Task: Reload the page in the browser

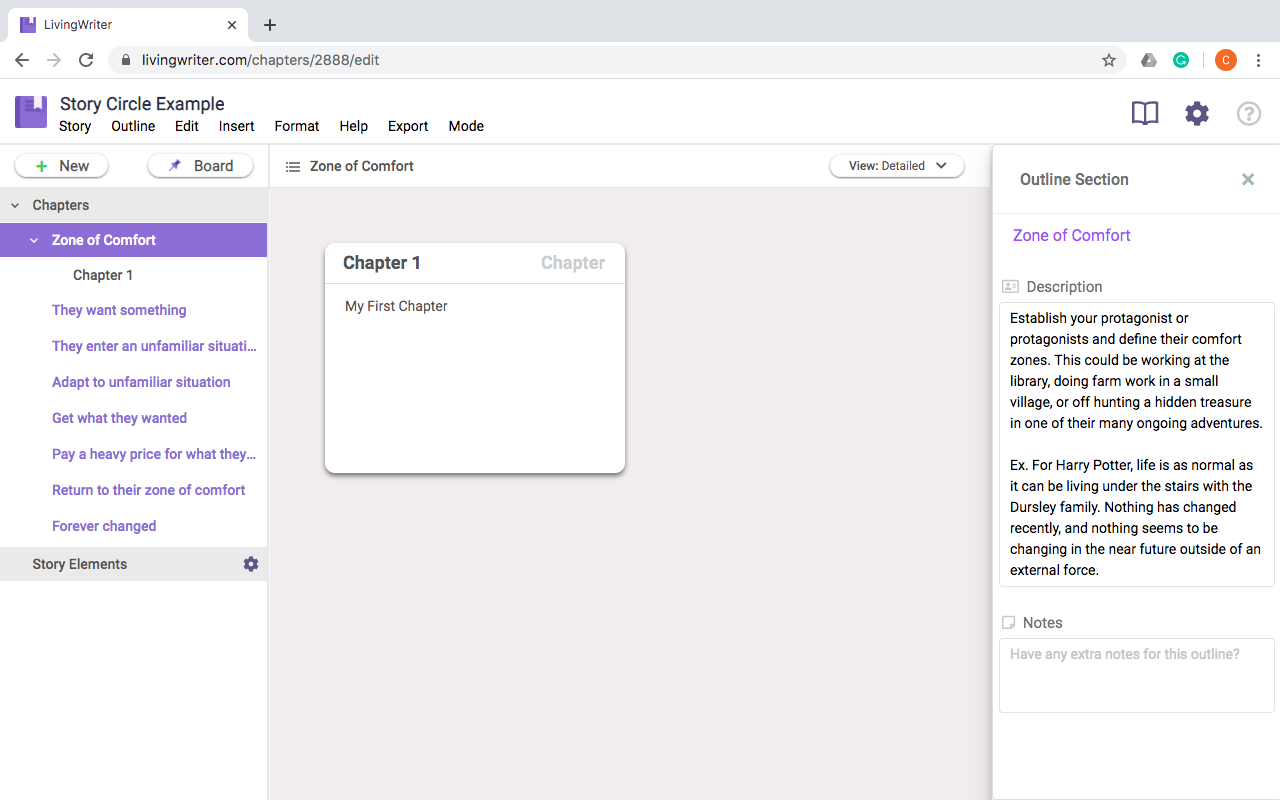Action: pyautogui.click(x=86, y=60)
